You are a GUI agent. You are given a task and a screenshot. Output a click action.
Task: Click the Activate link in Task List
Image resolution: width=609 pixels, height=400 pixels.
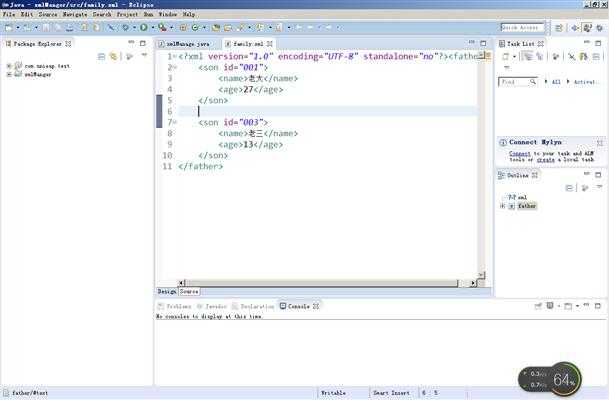pyautogui.click(x=585, y=82)
